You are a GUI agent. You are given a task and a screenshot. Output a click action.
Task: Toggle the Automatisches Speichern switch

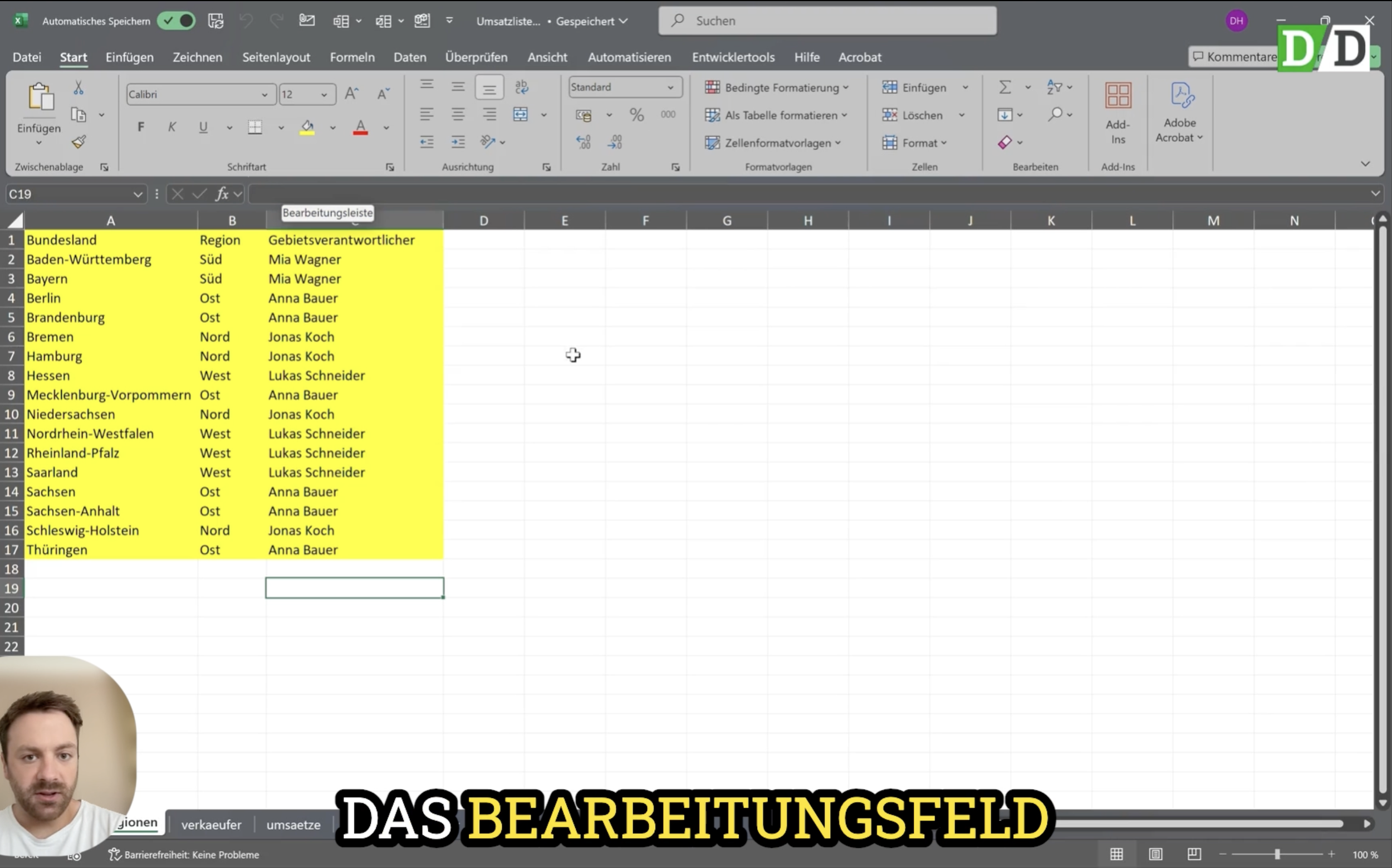pyautogui.click(x=177, y=21)
